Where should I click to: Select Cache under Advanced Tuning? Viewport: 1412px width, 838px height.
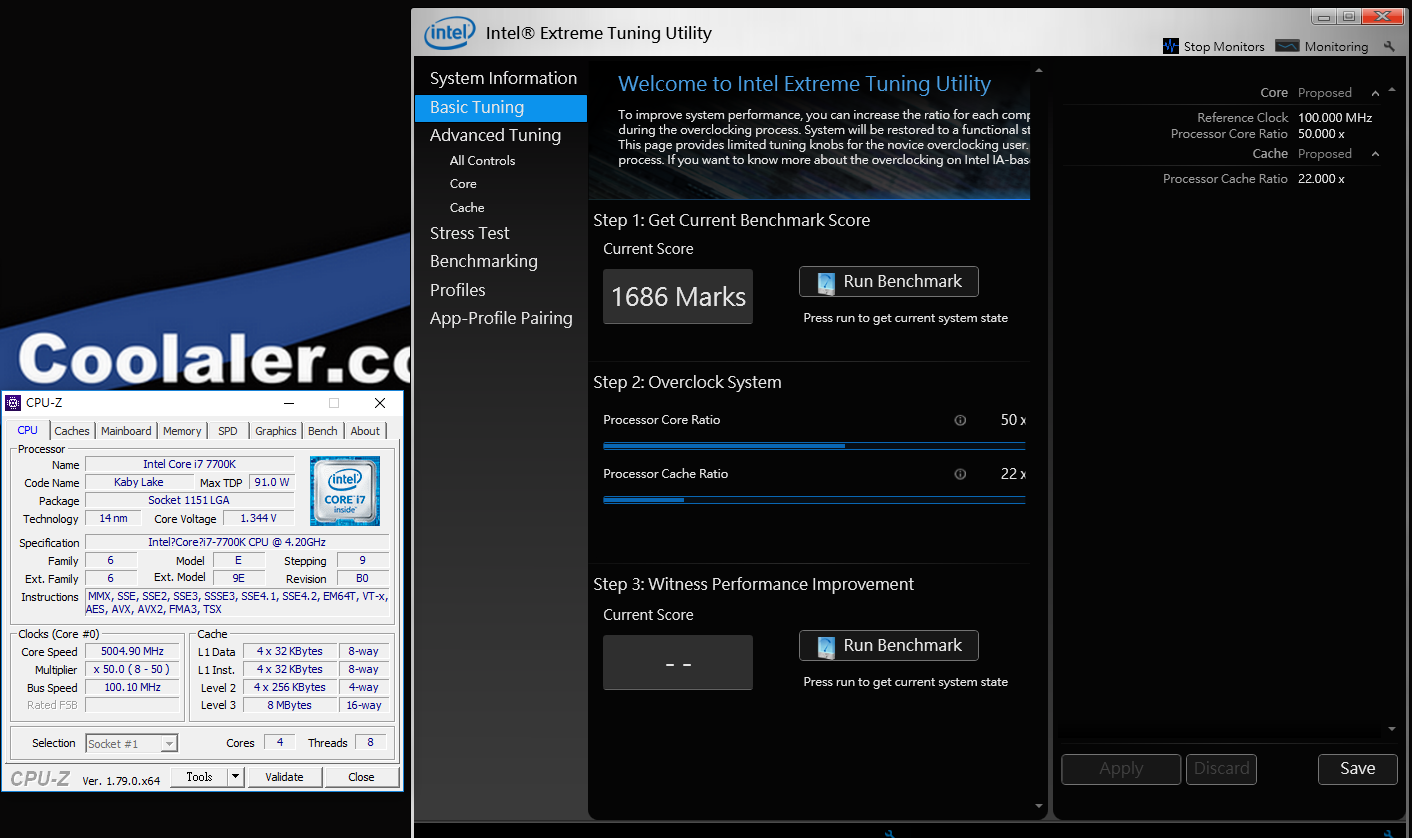467,208
